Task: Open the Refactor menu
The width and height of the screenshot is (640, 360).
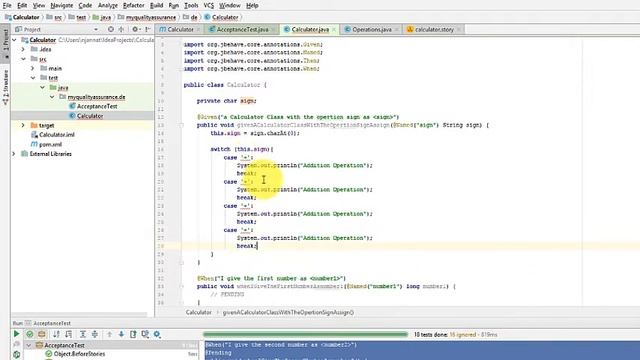Action: [133, 5]
